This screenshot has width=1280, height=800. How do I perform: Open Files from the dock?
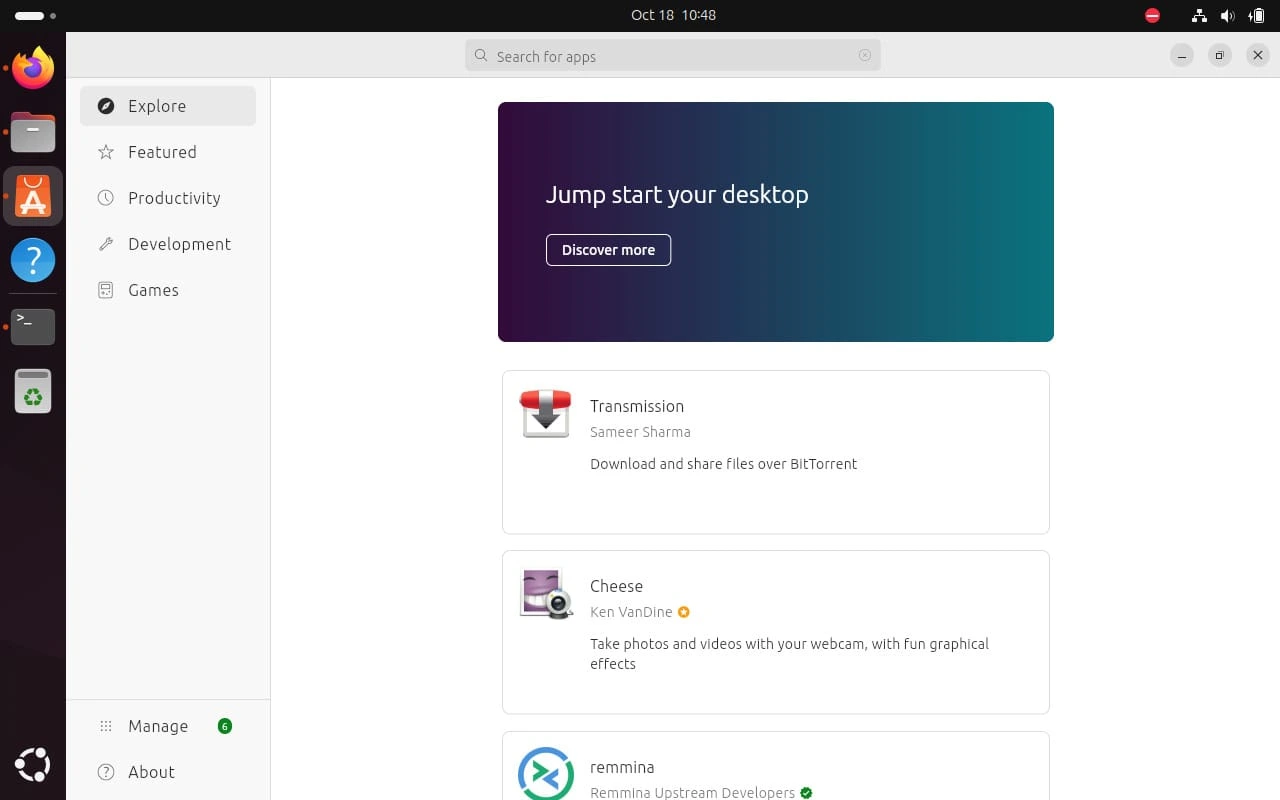pyautogui.click(x=33, y=132)
